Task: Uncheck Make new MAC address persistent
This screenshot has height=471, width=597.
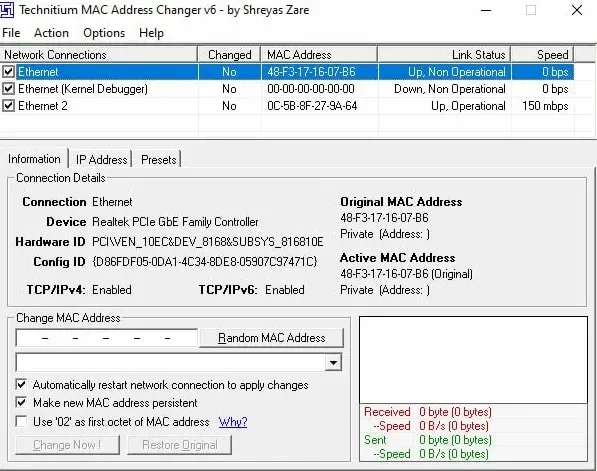Action: coord(21,402)
